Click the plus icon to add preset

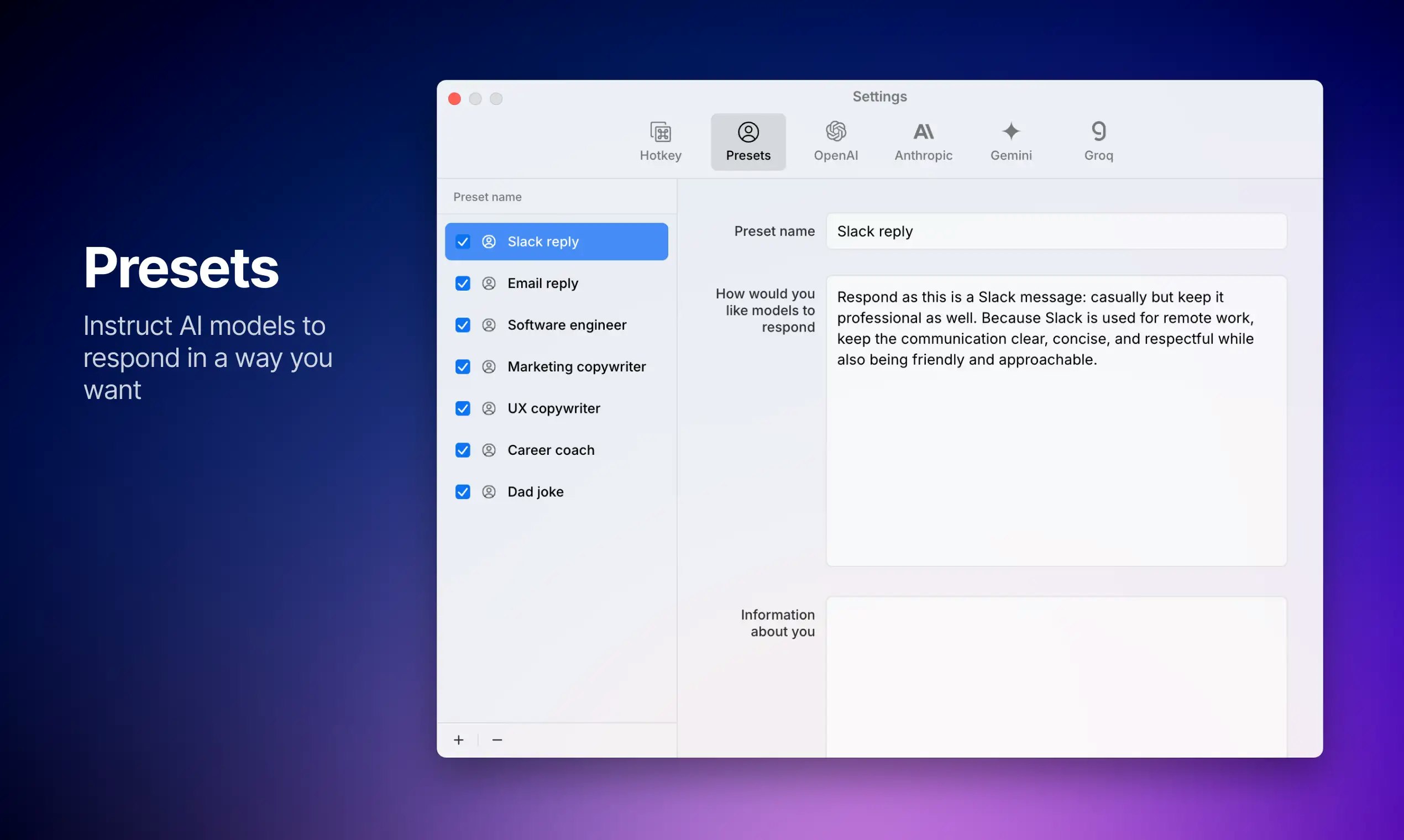pos(459,740)
